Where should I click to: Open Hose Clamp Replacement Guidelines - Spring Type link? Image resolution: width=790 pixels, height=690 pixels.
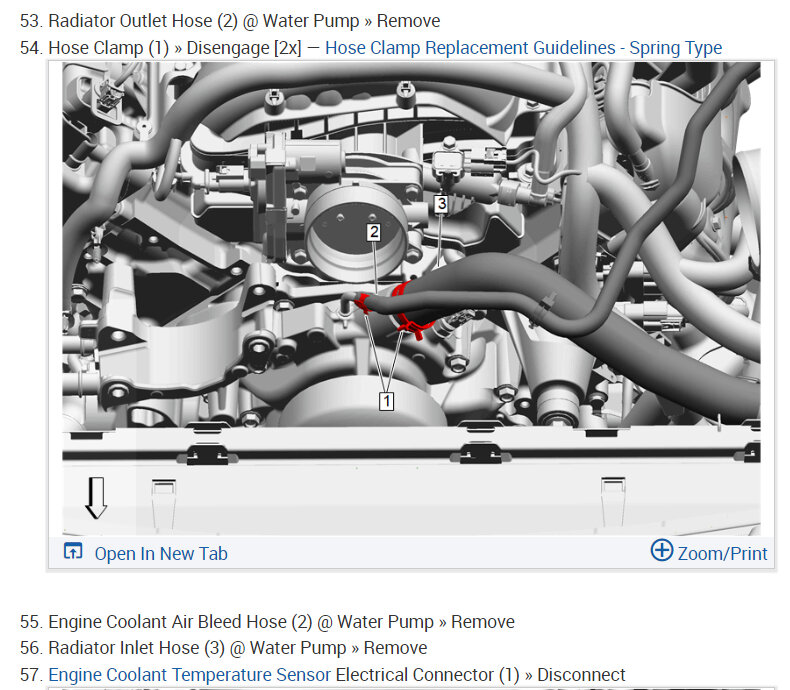(523, 48)
